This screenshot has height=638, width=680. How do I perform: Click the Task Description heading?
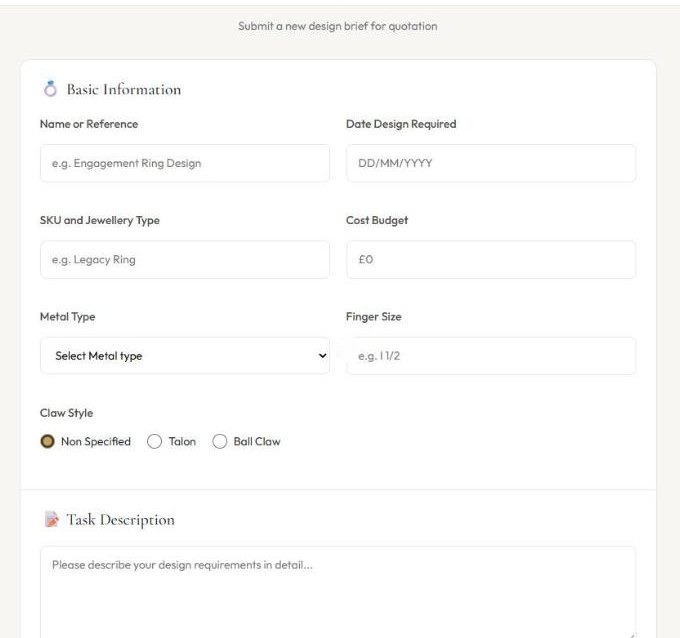tap(121, 520)
